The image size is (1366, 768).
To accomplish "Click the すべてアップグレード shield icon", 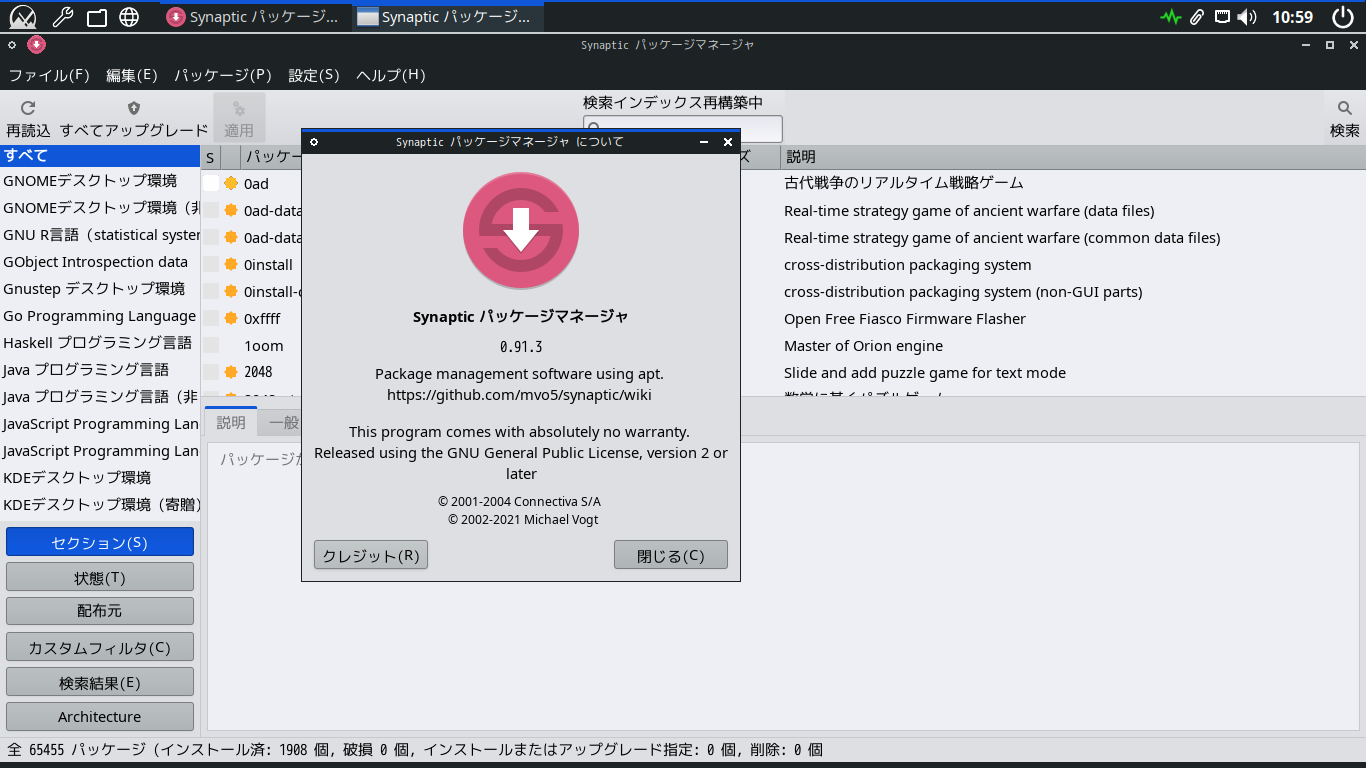I will (x=134, y=108).
